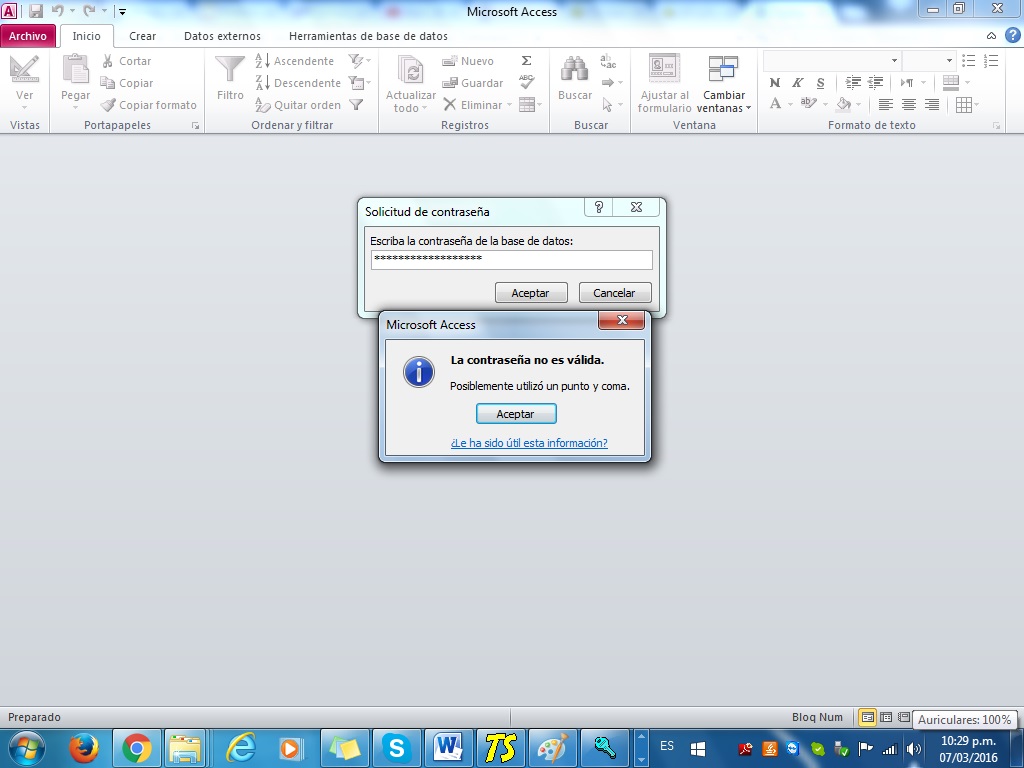Open Google Chrome from the taskbar
Image resolution: width=1024 pixels, height=768 pixels.
(x=136, y=748)
